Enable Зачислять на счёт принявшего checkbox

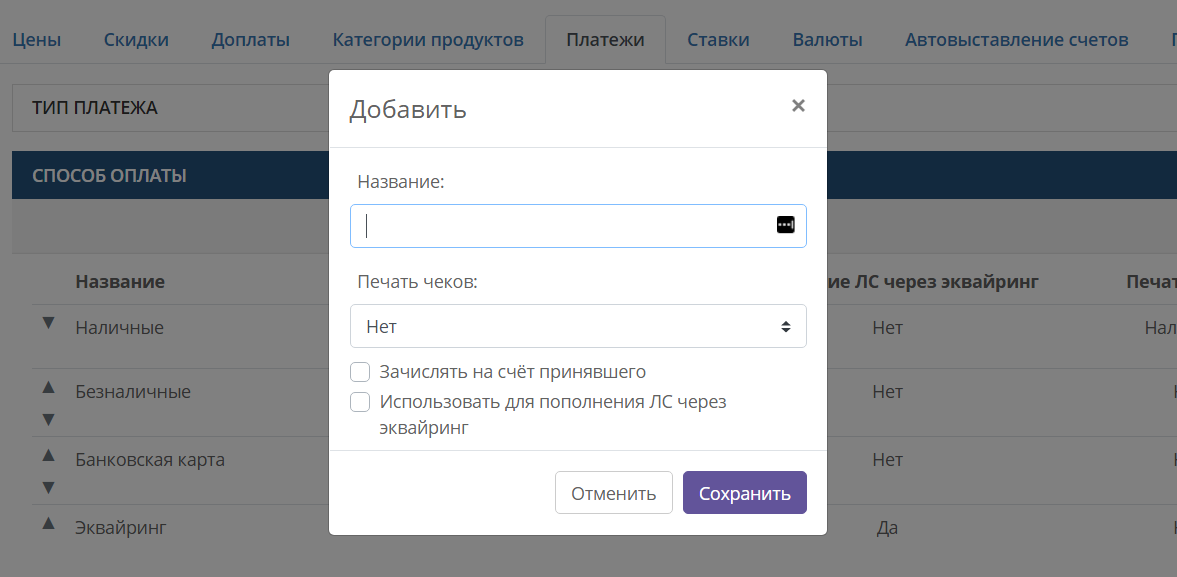[360, 371]
